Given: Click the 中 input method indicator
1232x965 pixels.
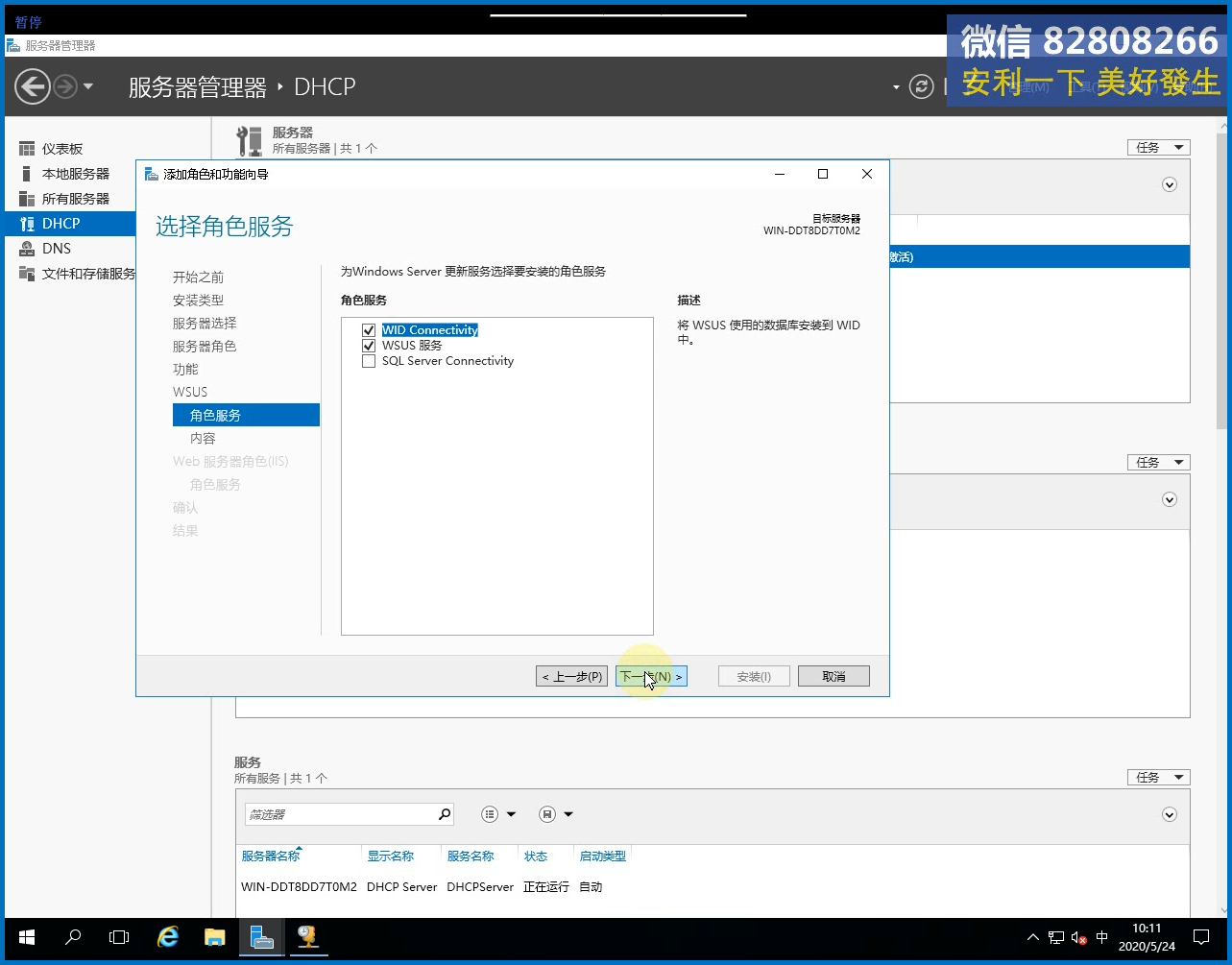Looking at the screenshot, I should [x=1102, y=937].
